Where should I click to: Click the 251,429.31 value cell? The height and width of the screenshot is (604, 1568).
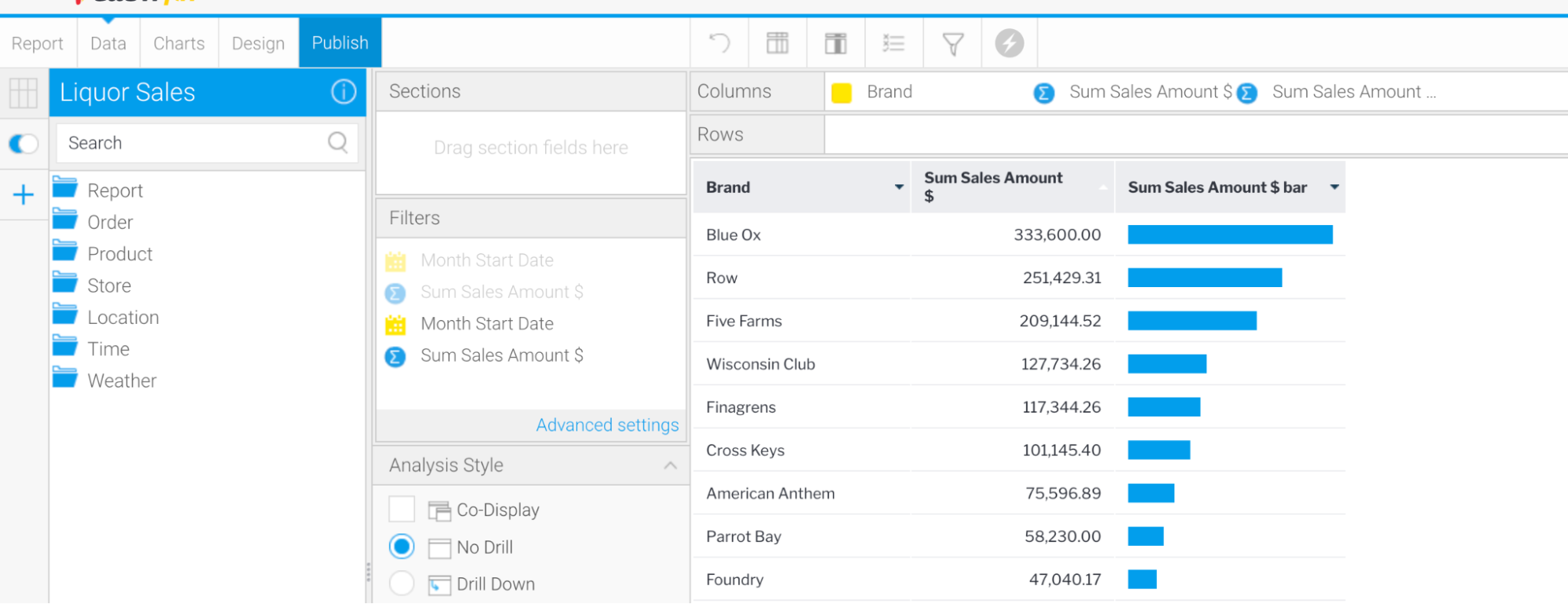click(1013, 278)
